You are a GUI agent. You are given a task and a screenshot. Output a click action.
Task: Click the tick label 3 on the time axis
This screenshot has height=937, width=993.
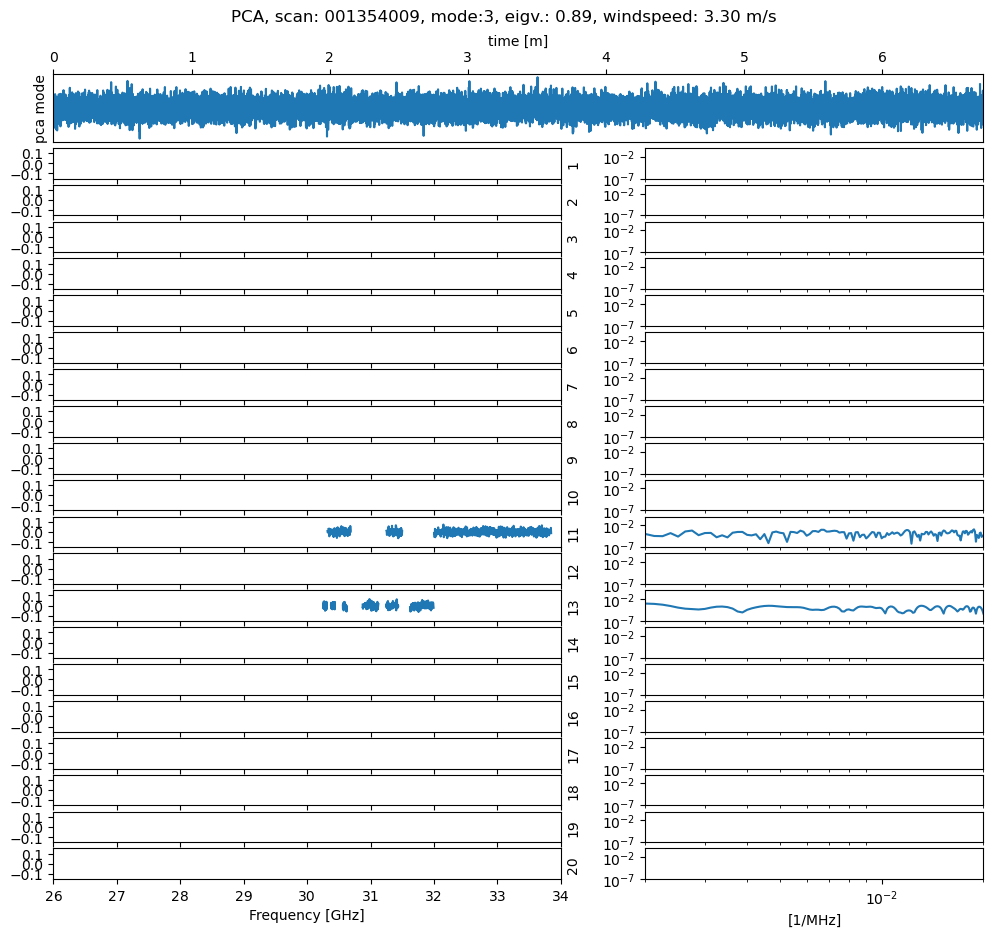pyautogui.click(x=467, y=58)
